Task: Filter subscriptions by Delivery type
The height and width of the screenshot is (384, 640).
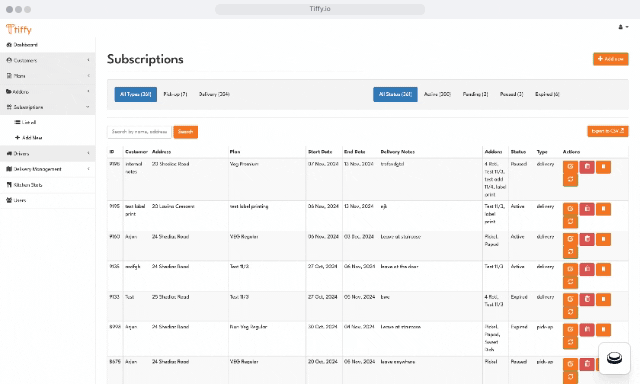Action: point(214,94)
